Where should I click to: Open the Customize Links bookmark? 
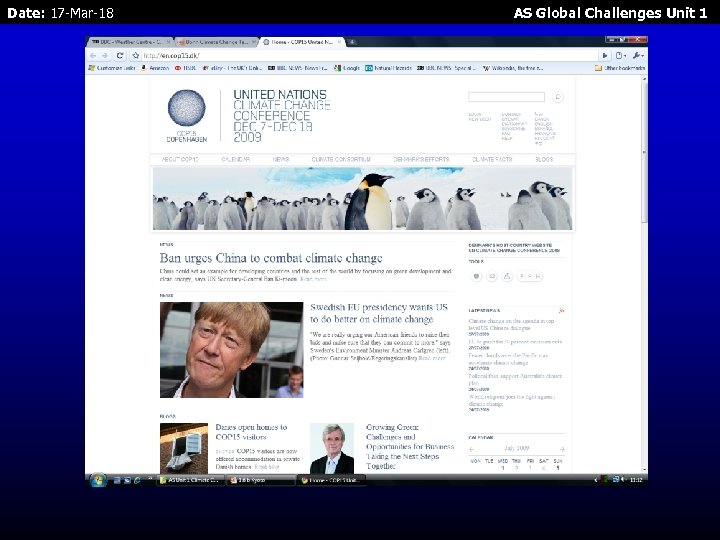112,68
